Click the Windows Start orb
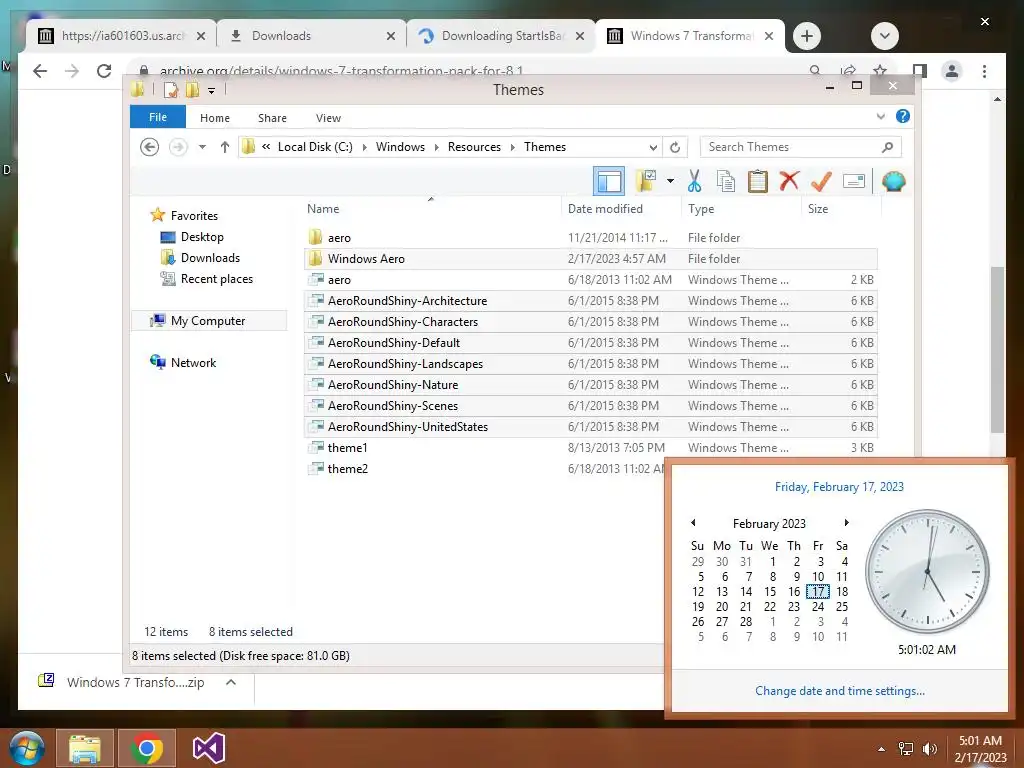 tap(26, 748)
